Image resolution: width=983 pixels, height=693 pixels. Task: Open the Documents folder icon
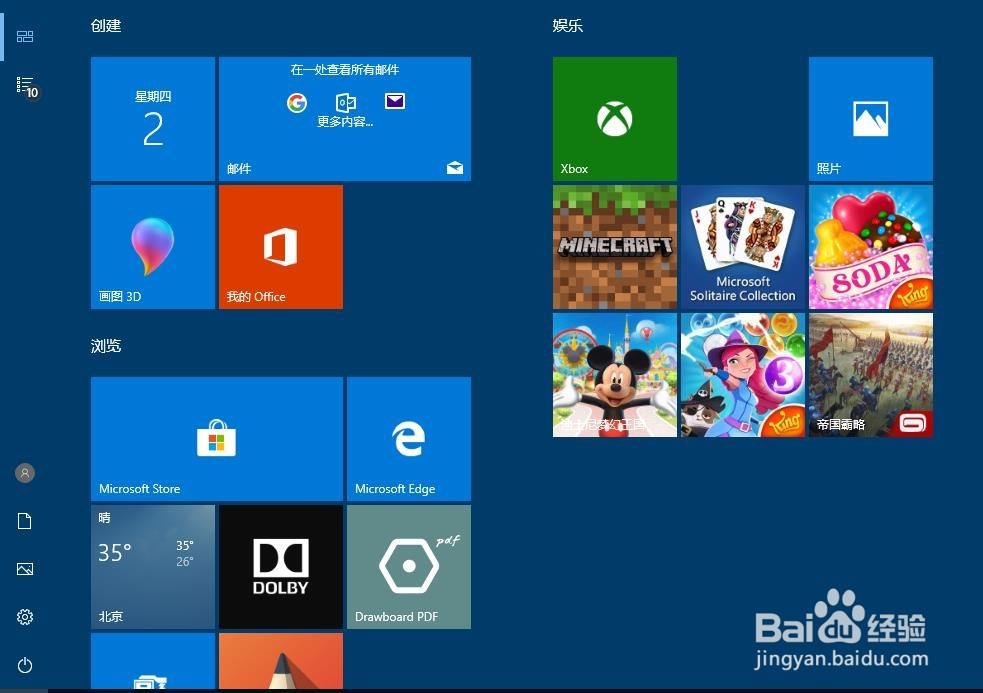pyautogui.click(x=24, y=521)
